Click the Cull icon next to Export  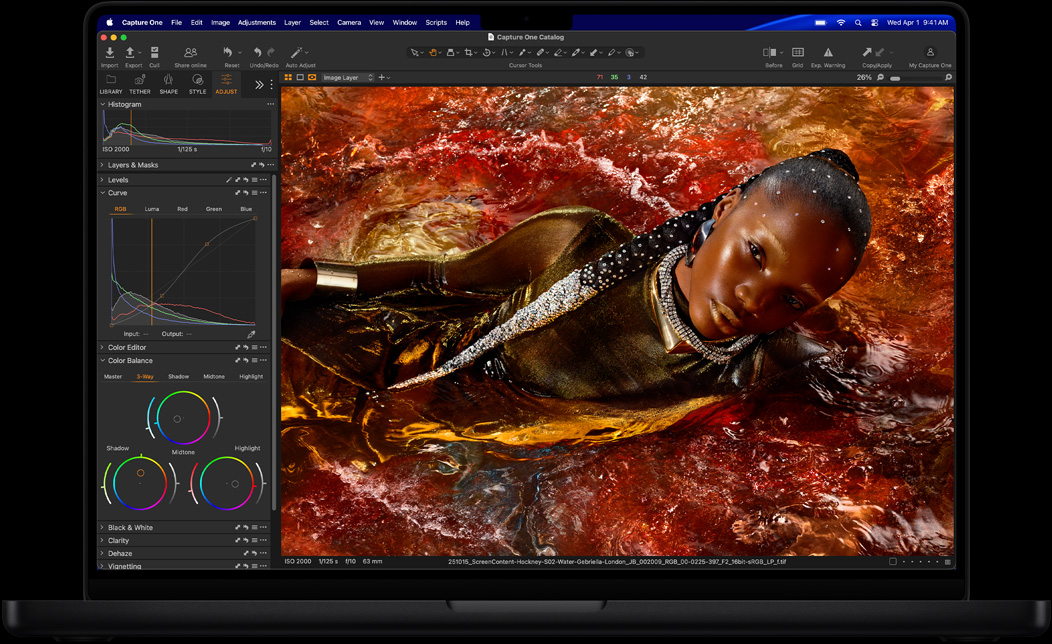click(154, 52)
